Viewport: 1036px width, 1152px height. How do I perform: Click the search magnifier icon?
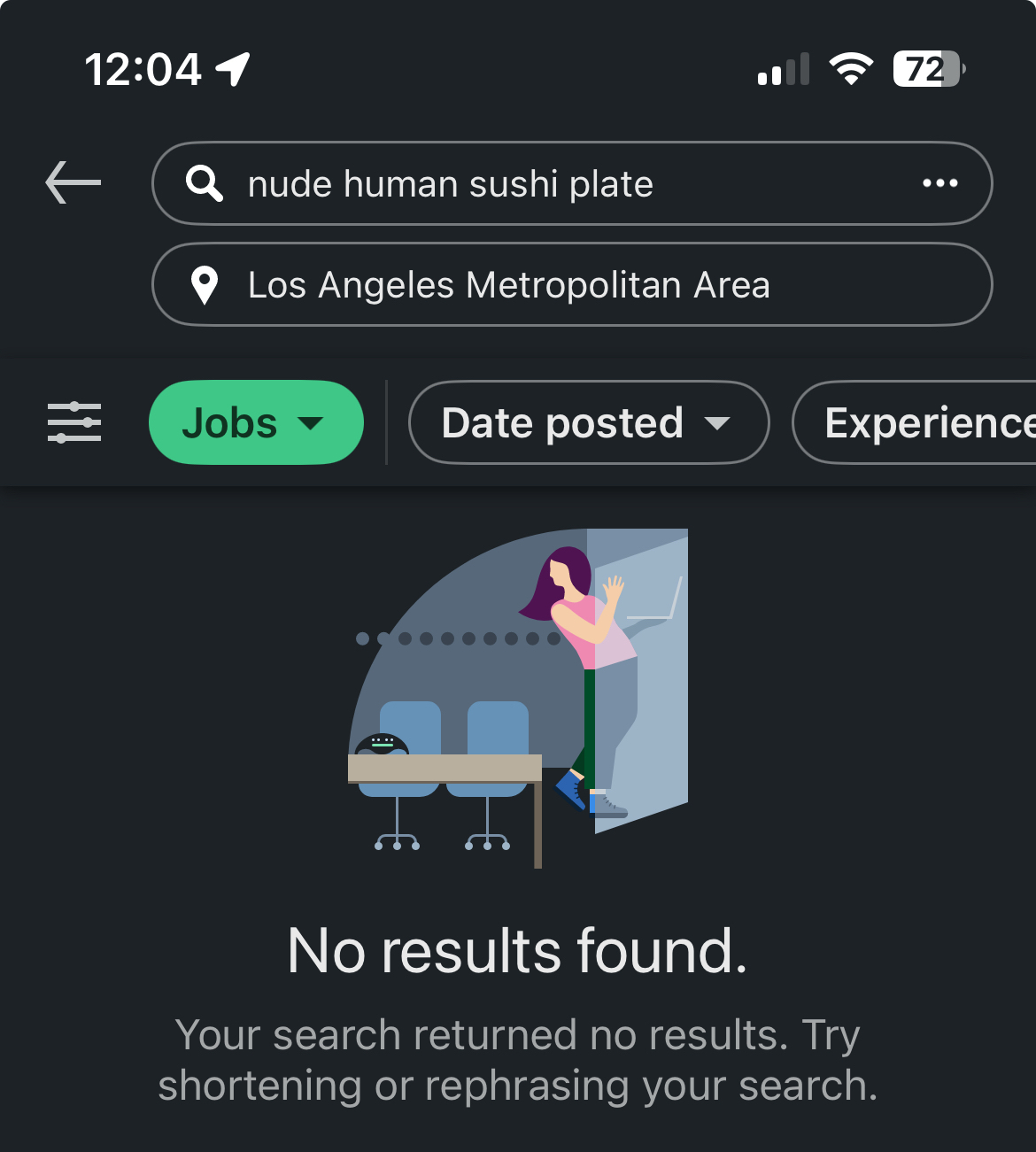tap(204, 183)
